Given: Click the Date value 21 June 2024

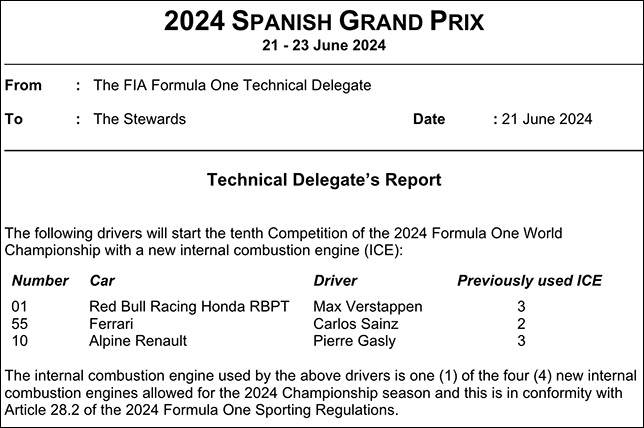Looking at the screenshot, I should coord(546,119).
